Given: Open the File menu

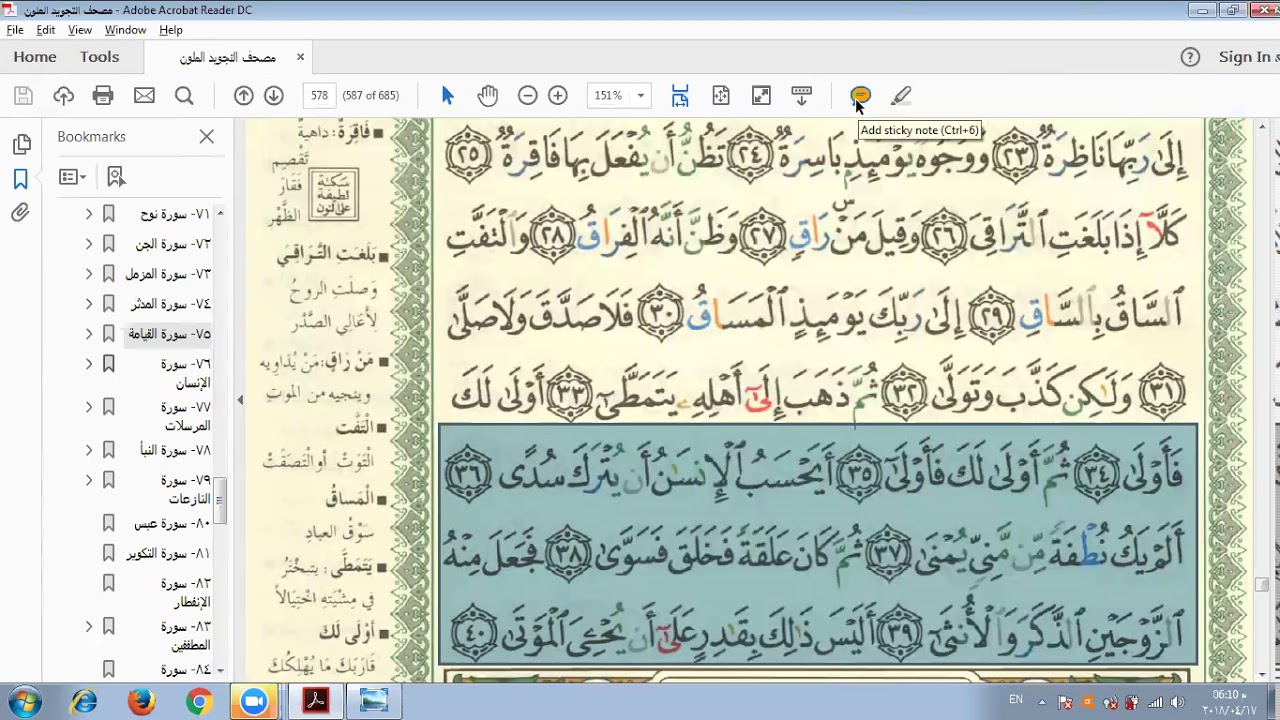Looking at the screenshot, I should [15, 30].
